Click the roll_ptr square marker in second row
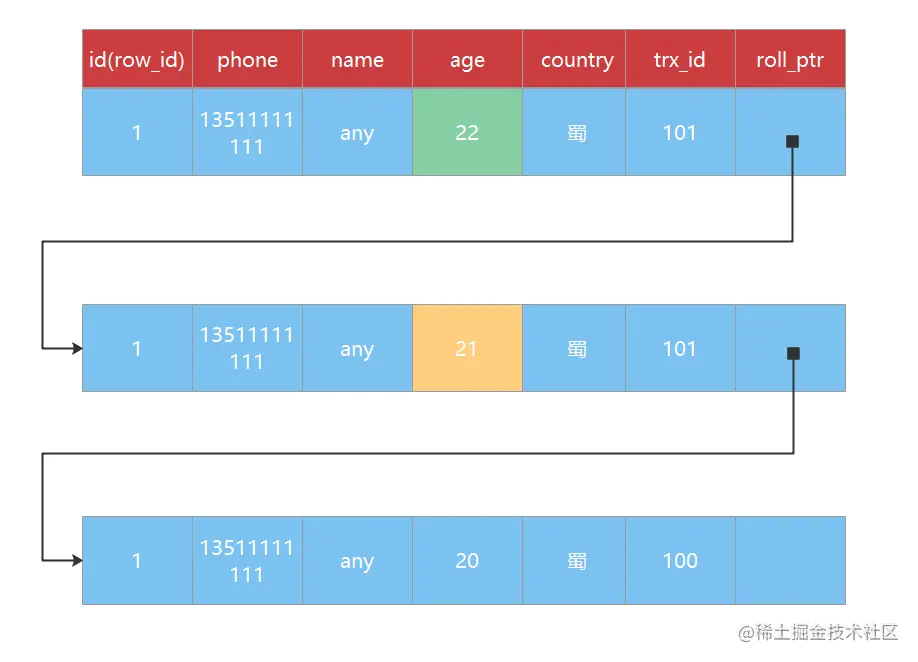 793,354
